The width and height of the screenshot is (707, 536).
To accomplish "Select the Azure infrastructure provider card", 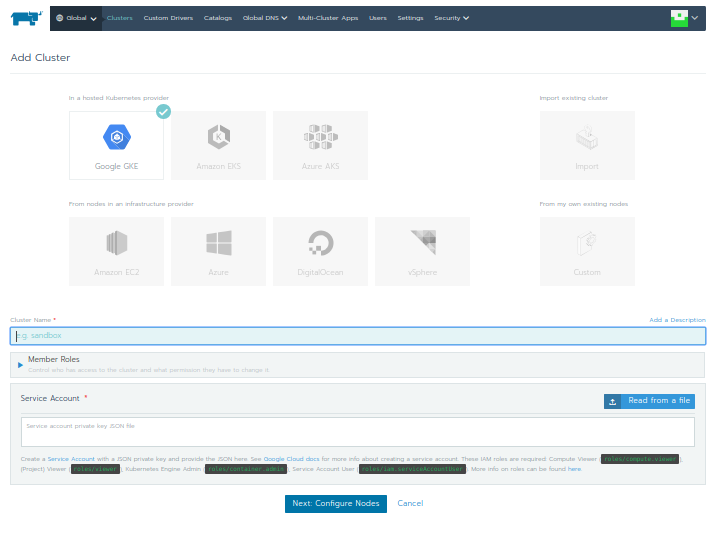I will [219, 252].
